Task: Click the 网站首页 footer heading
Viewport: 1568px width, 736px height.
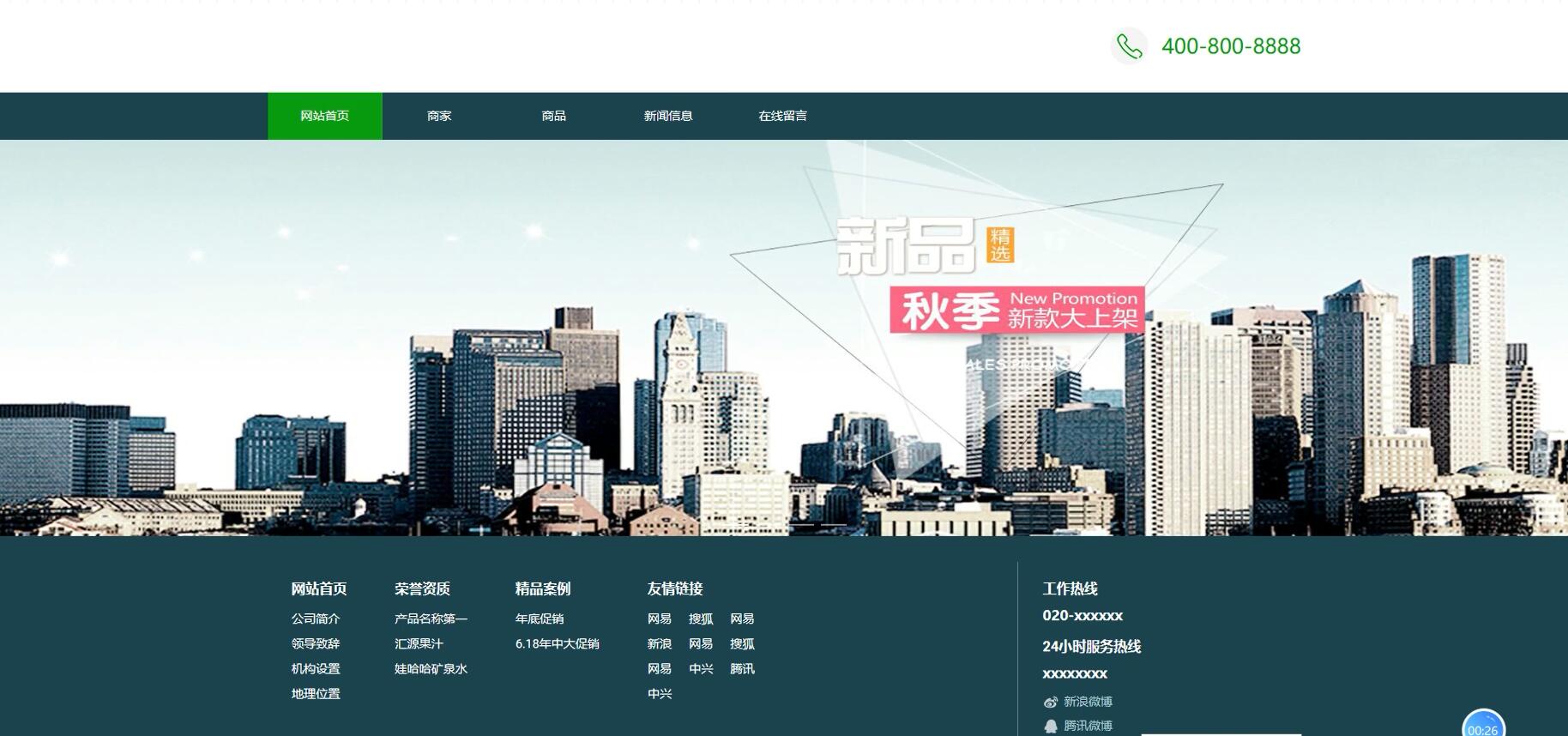Action: pyautogui.click(x=319, y=588)
